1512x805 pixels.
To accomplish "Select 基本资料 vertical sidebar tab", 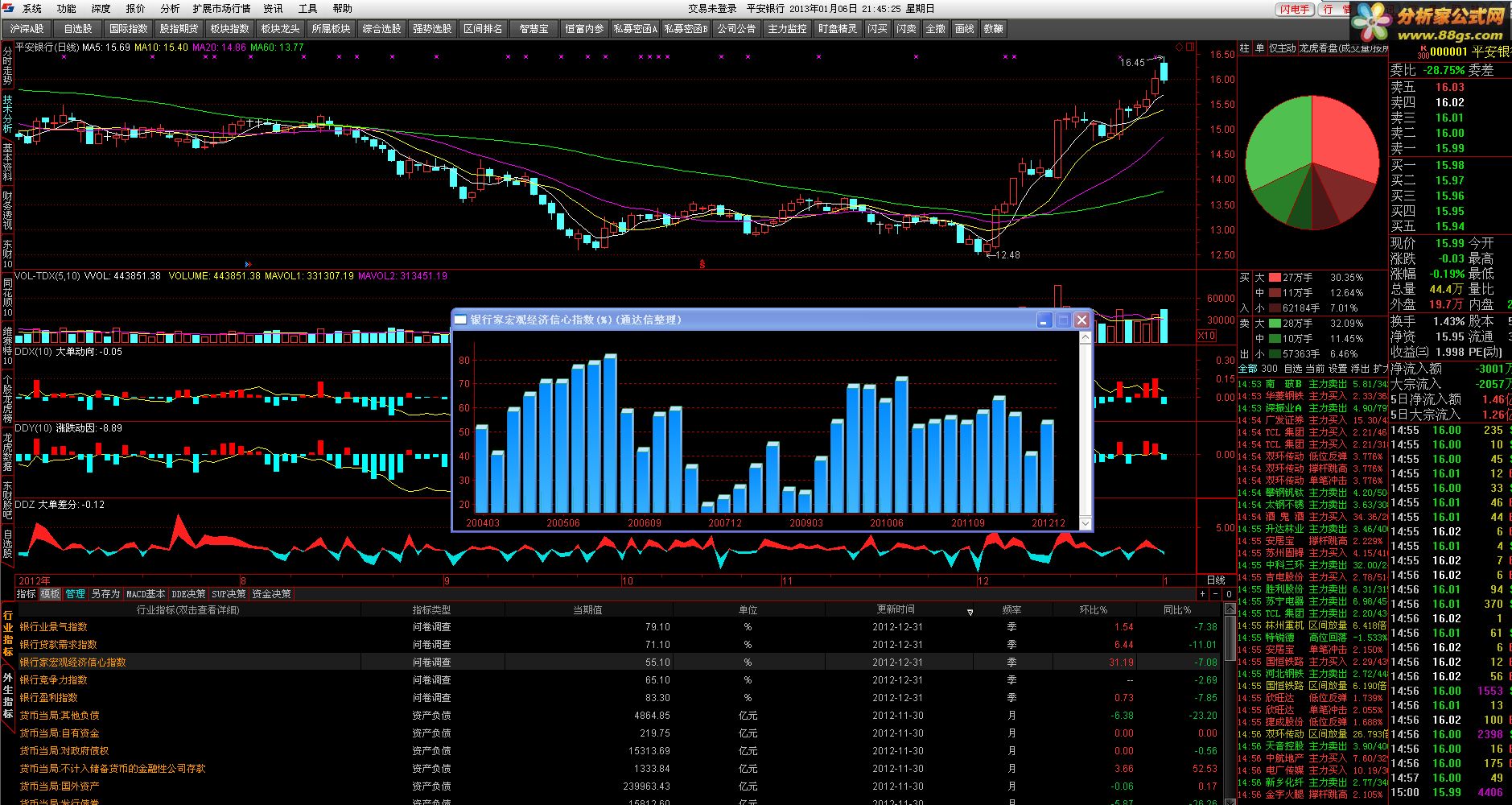I will [7, 162].
